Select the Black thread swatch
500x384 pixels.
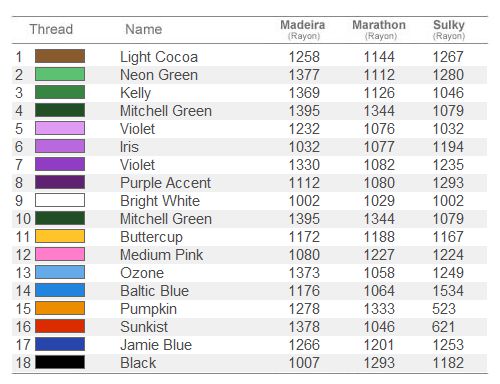click(60, 362)
